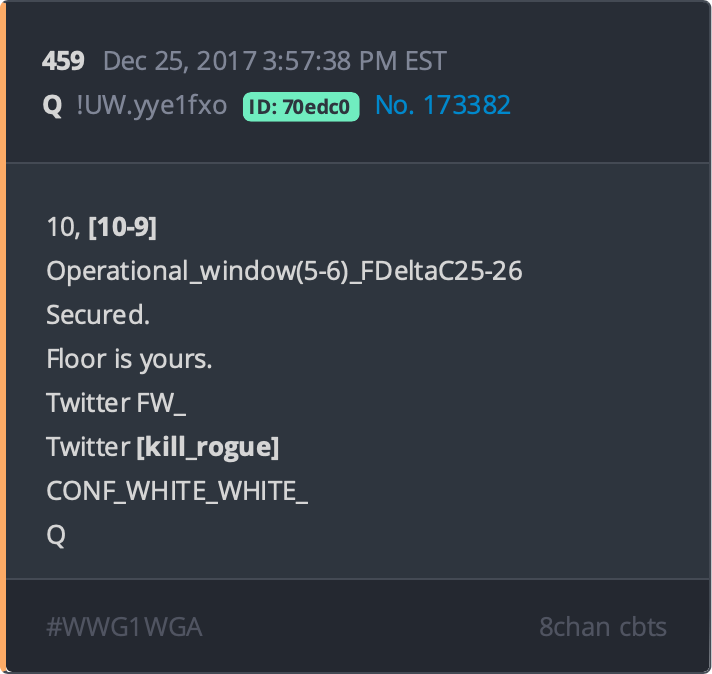Open the No. 173382 post link
Screen dimensions: 712x674
tap(443, 105)
